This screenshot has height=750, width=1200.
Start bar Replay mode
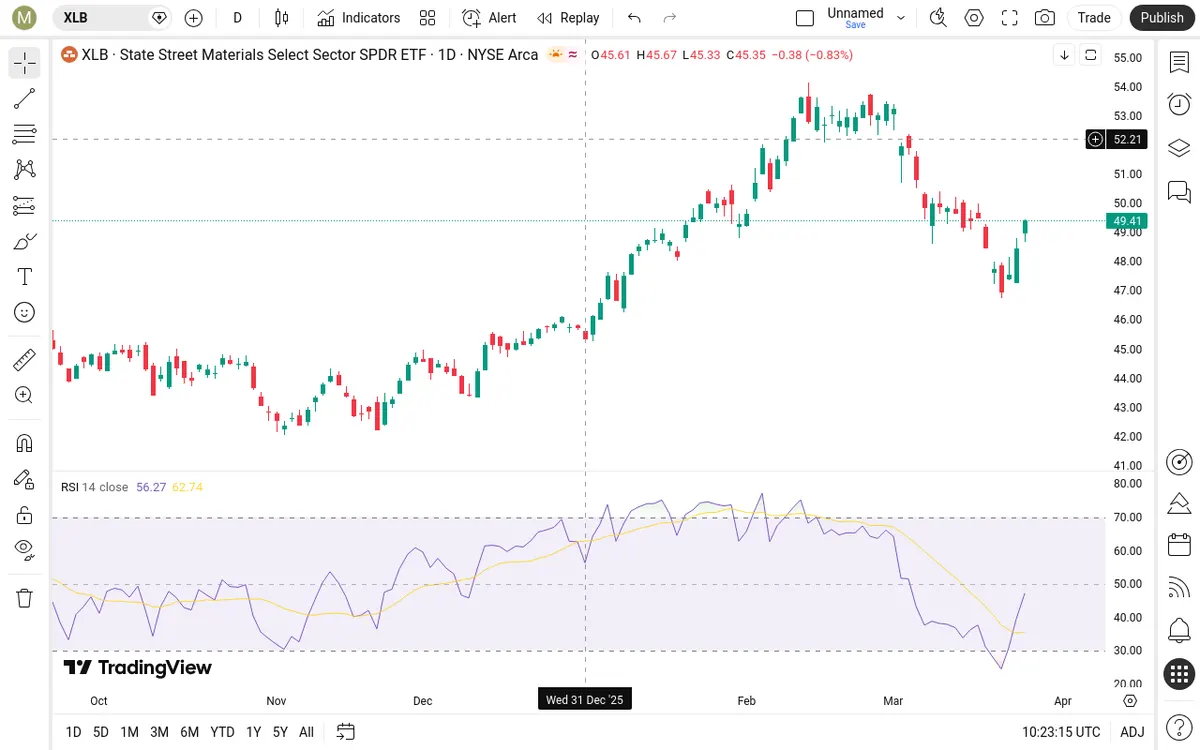[568, 18]
